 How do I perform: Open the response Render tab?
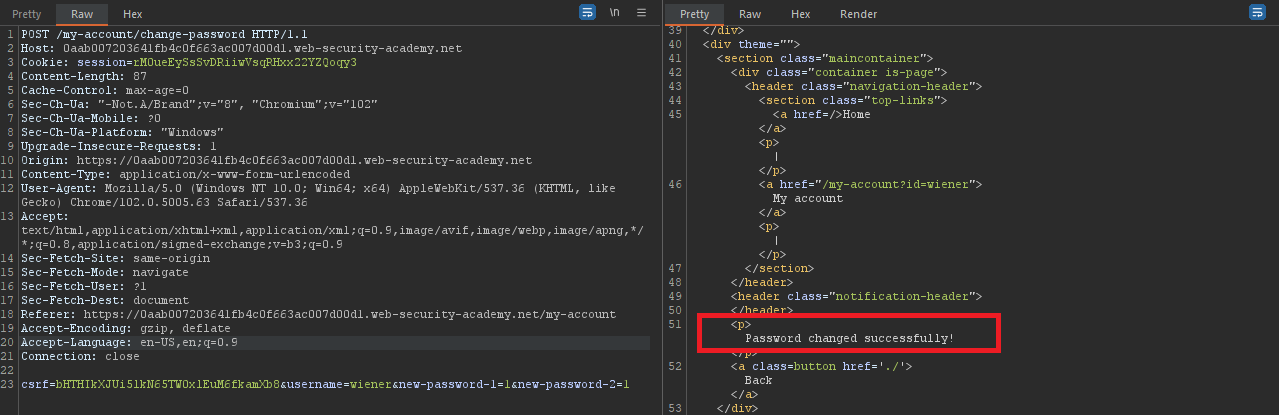pyautogui.click(x=858, y=14)
